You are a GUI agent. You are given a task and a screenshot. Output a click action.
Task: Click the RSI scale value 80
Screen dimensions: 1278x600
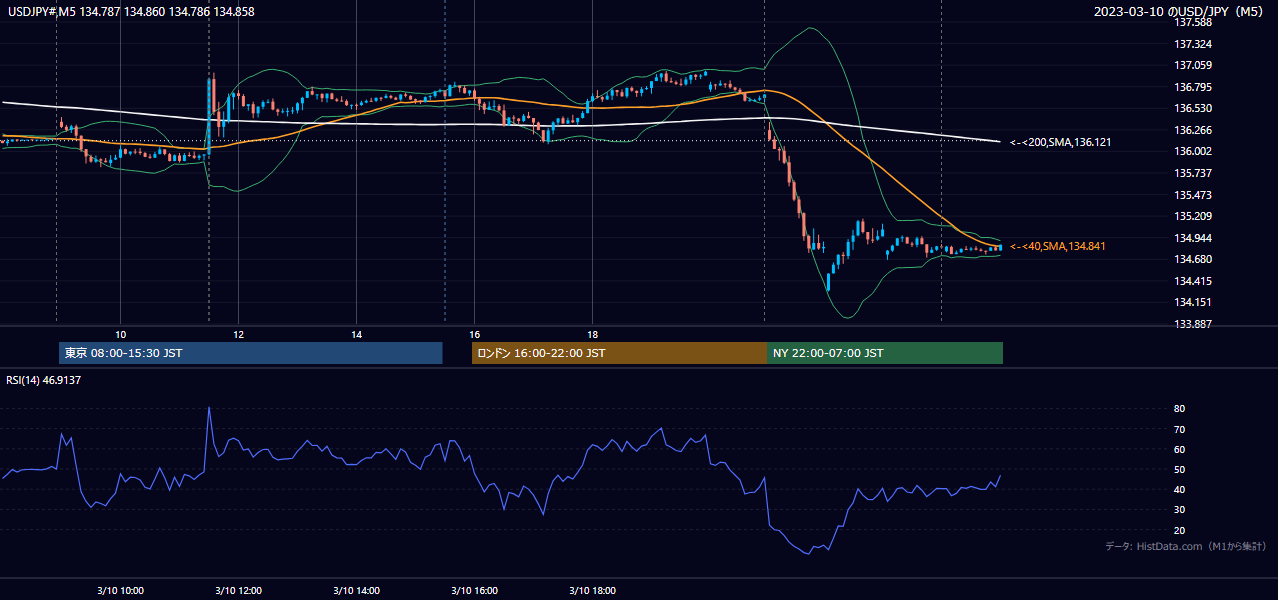click(1180, 409)
